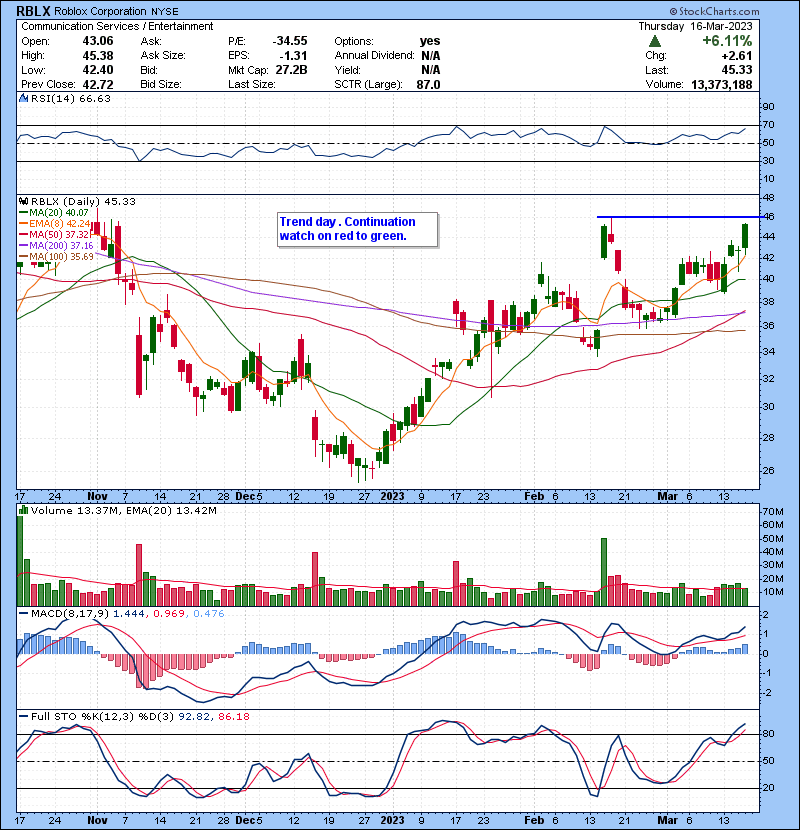Click the RBLX ticker symbol in header
This screenshot has width=800, height=830.
tap(34, 11)
